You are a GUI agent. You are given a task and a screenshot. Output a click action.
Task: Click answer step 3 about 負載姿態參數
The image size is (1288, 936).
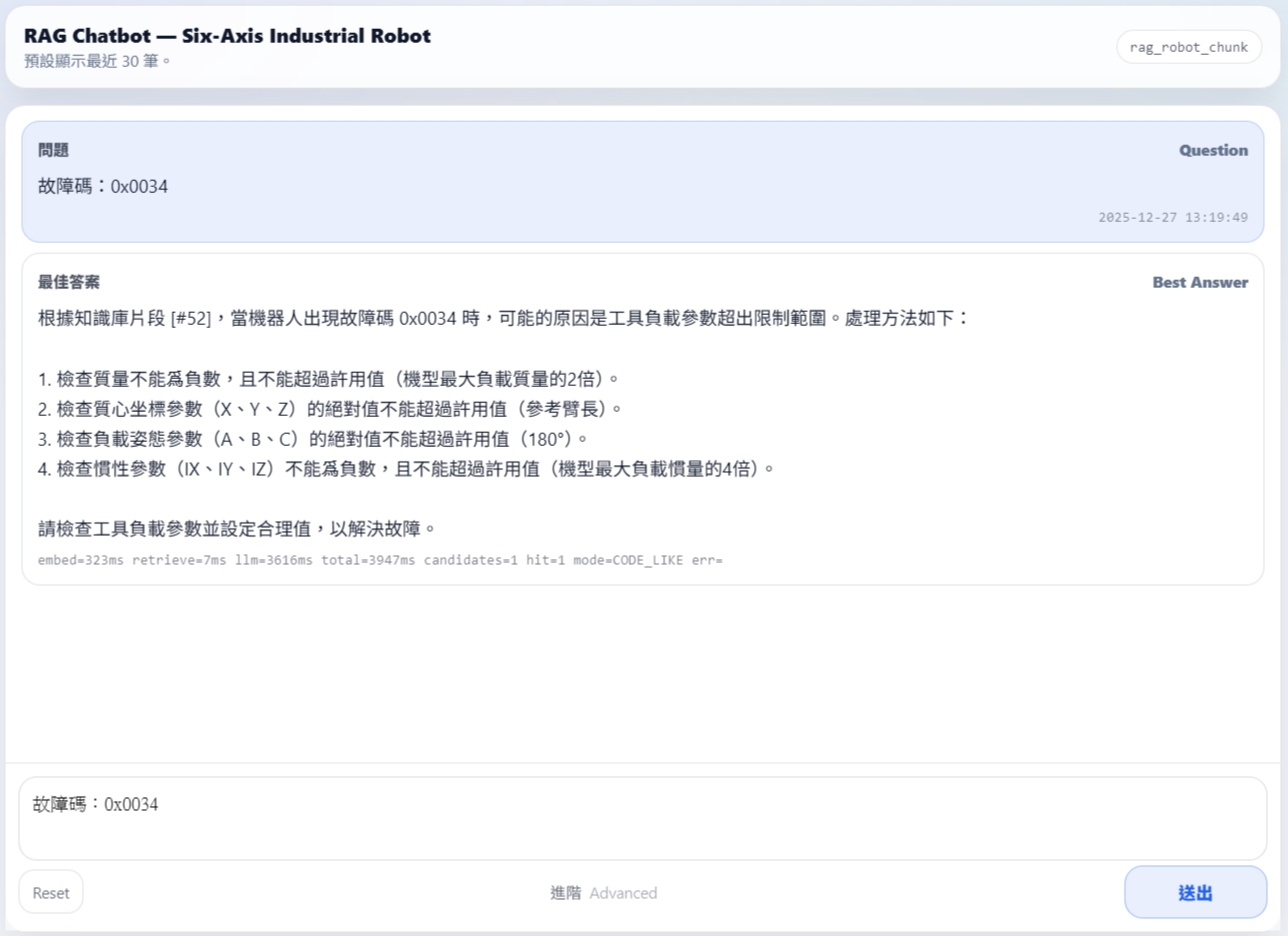(312, 439)
